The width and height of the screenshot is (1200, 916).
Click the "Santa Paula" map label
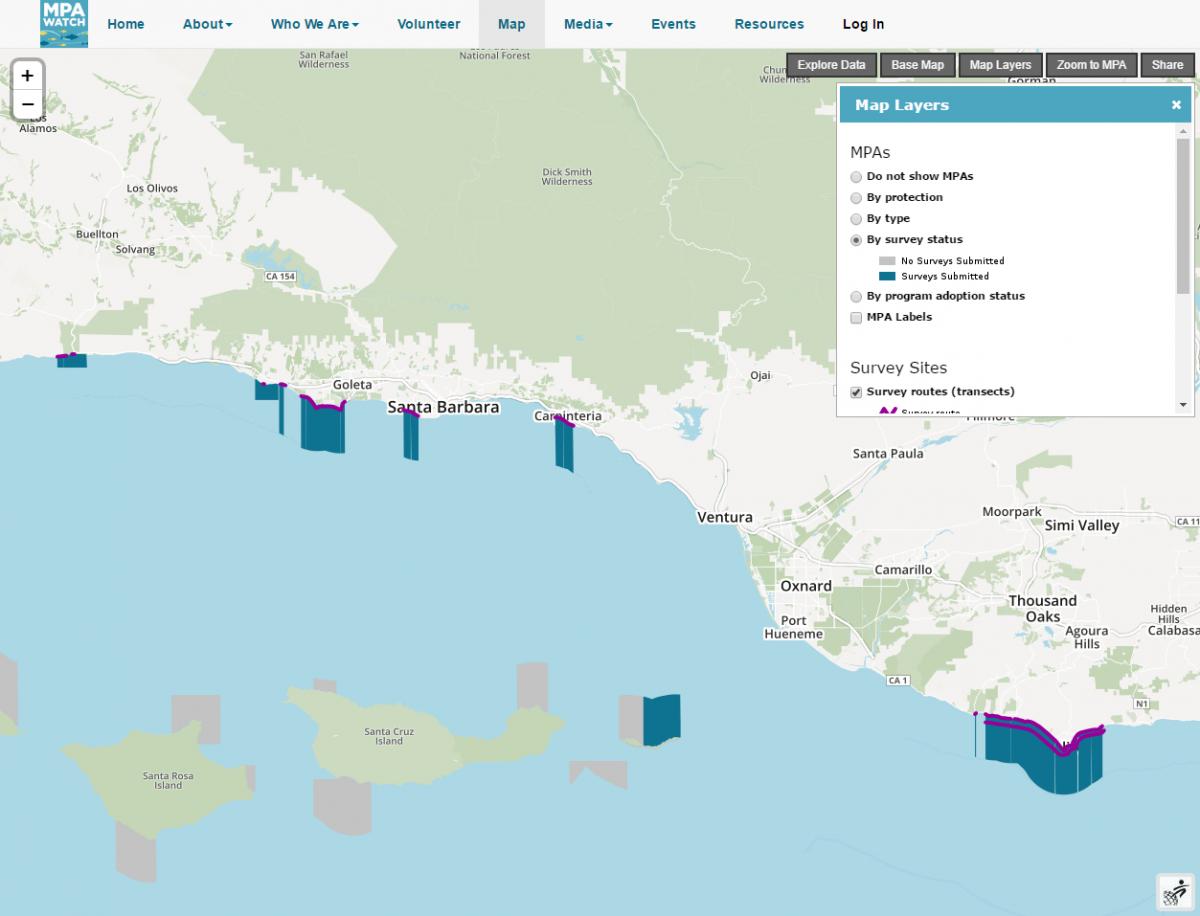888,453
